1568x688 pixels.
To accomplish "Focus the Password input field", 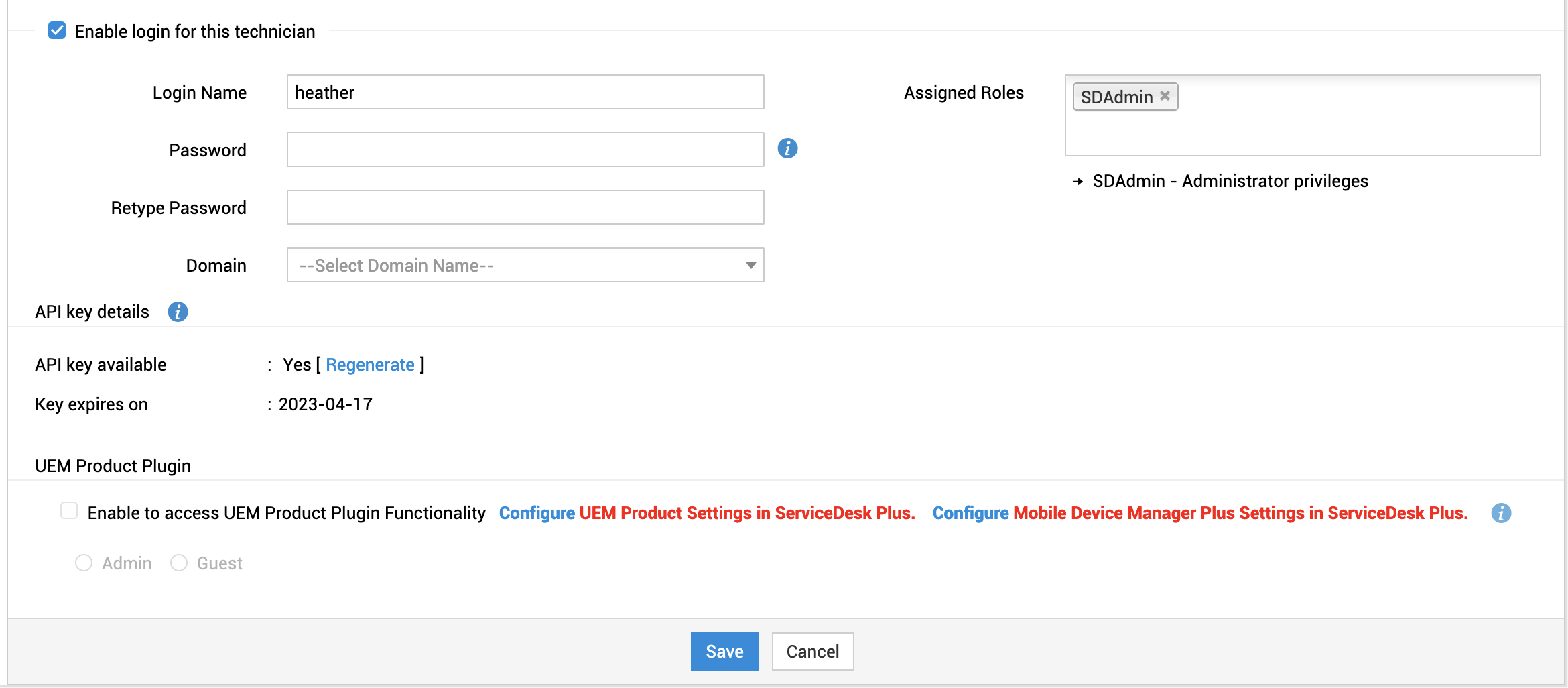I will pyautogui.click(x=525, y=150).
